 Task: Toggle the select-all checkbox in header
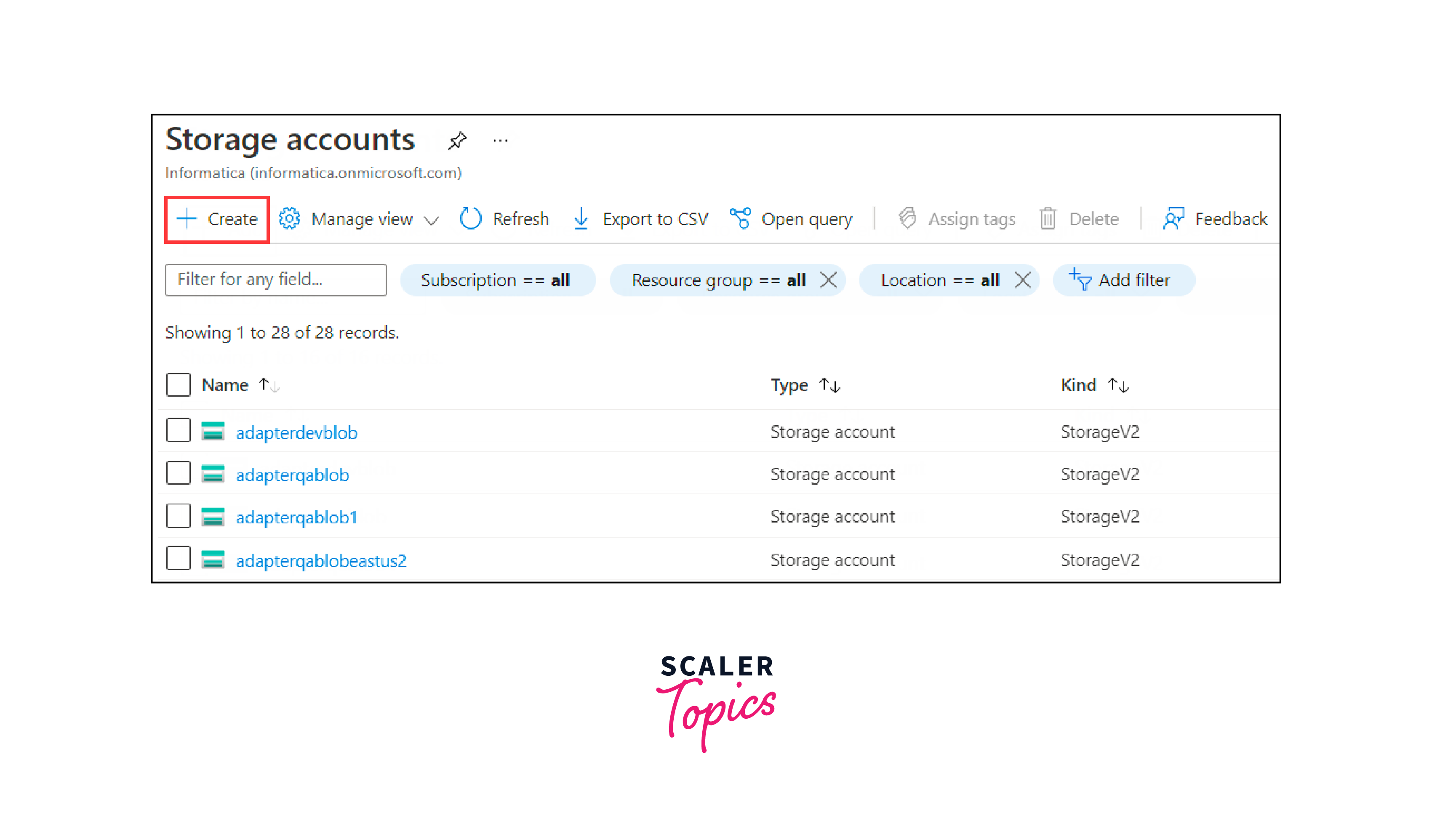click(179, 385)
